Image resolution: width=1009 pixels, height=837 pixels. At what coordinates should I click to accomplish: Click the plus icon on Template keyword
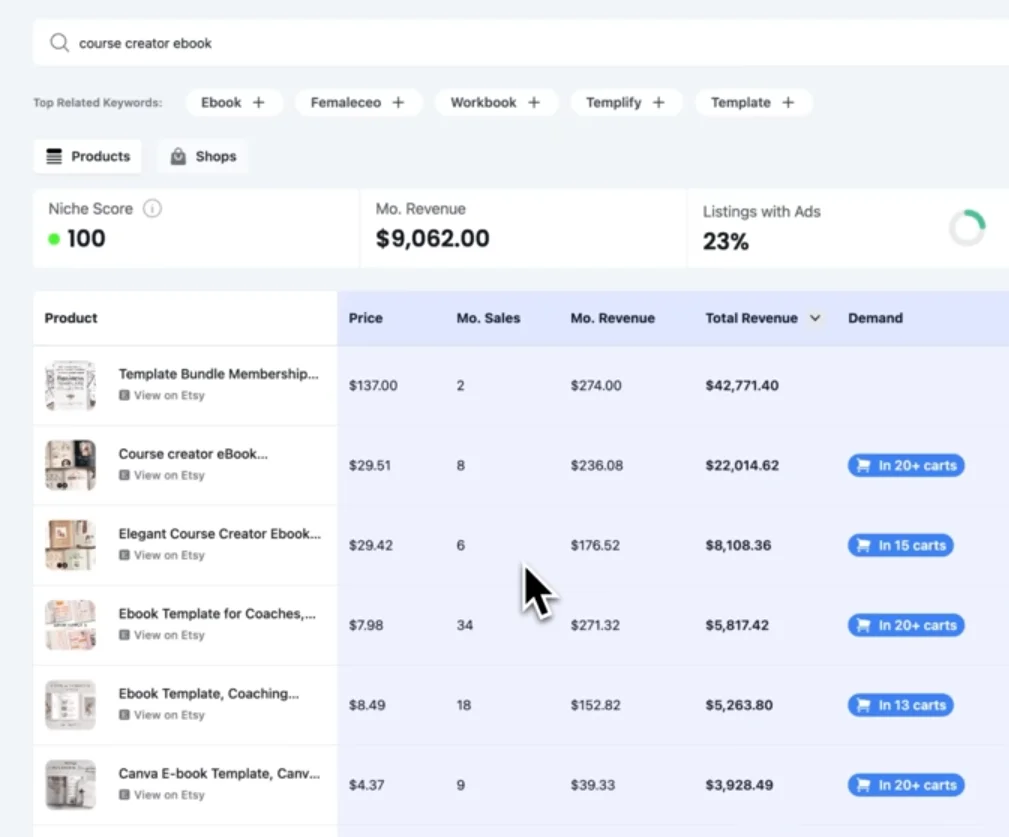coord(788,102)
